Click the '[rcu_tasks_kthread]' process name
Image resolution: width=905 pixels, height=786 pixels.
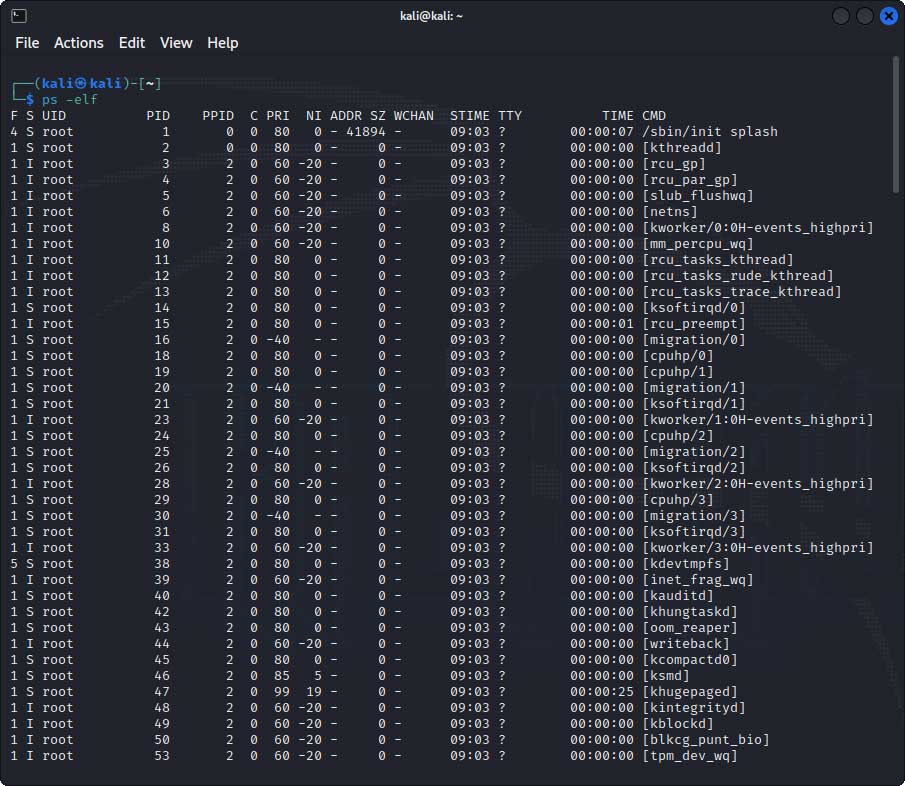(718, 260)
